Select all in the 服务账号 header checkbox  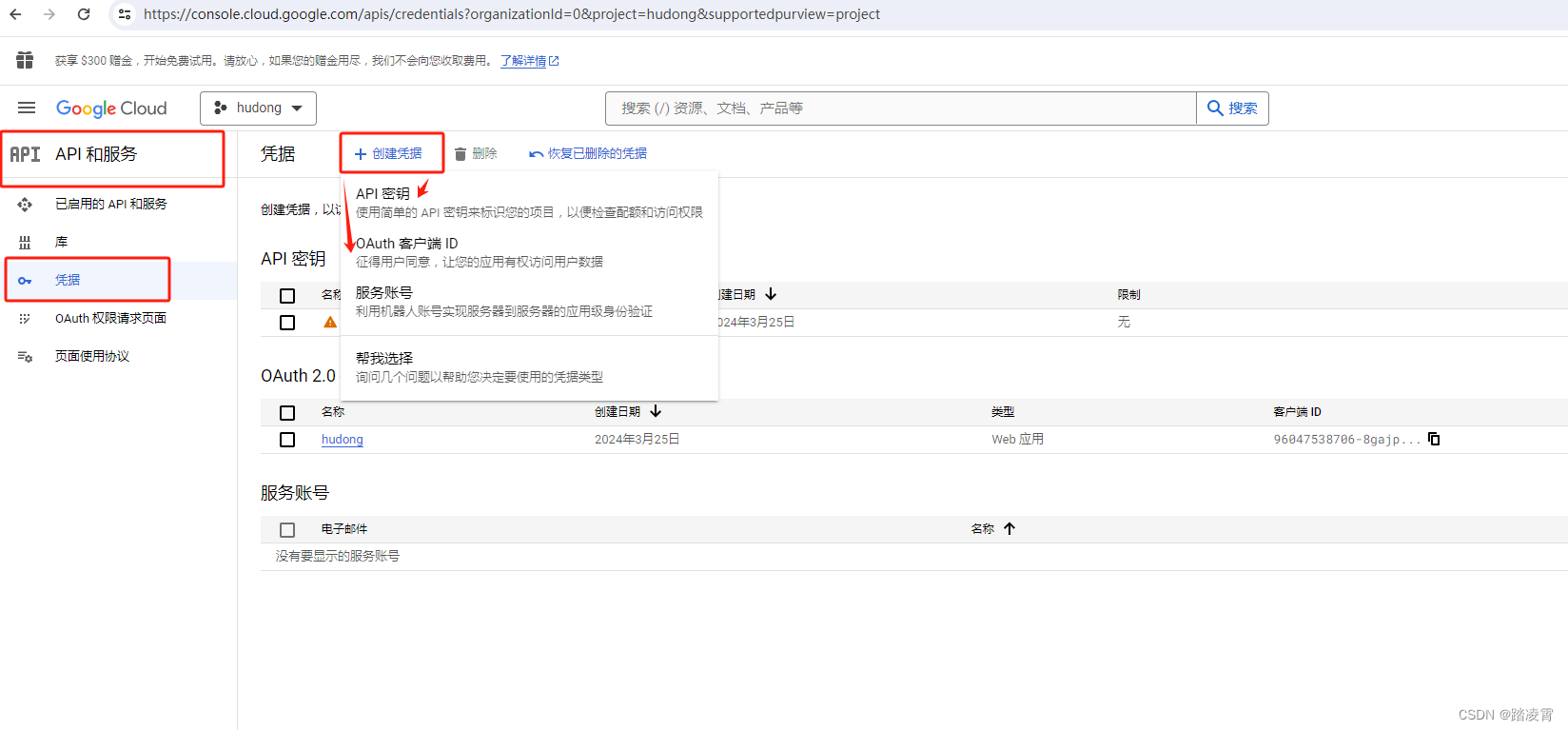point(287,530)
